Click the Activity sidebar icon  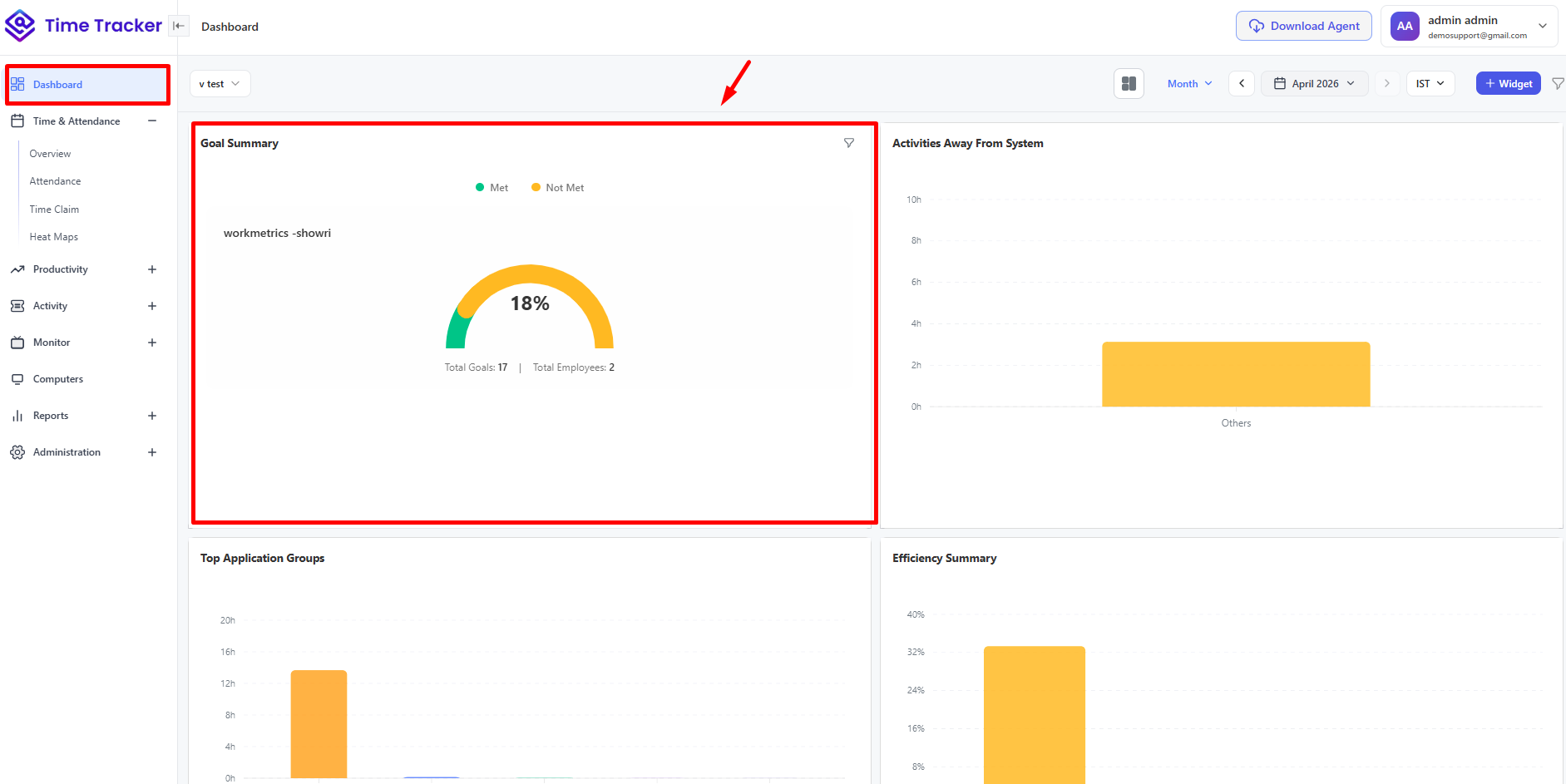17,306
